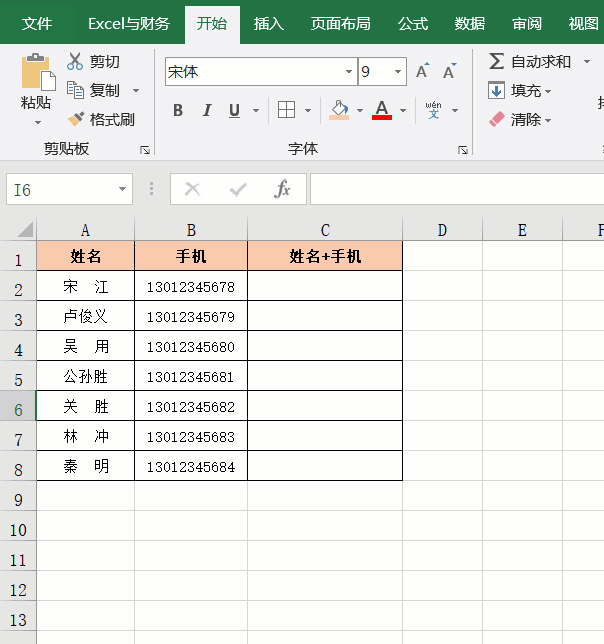The height and width of the screenshot is (644, 604).
Task: Apply cell borders icon
Action: coord(286,110)
